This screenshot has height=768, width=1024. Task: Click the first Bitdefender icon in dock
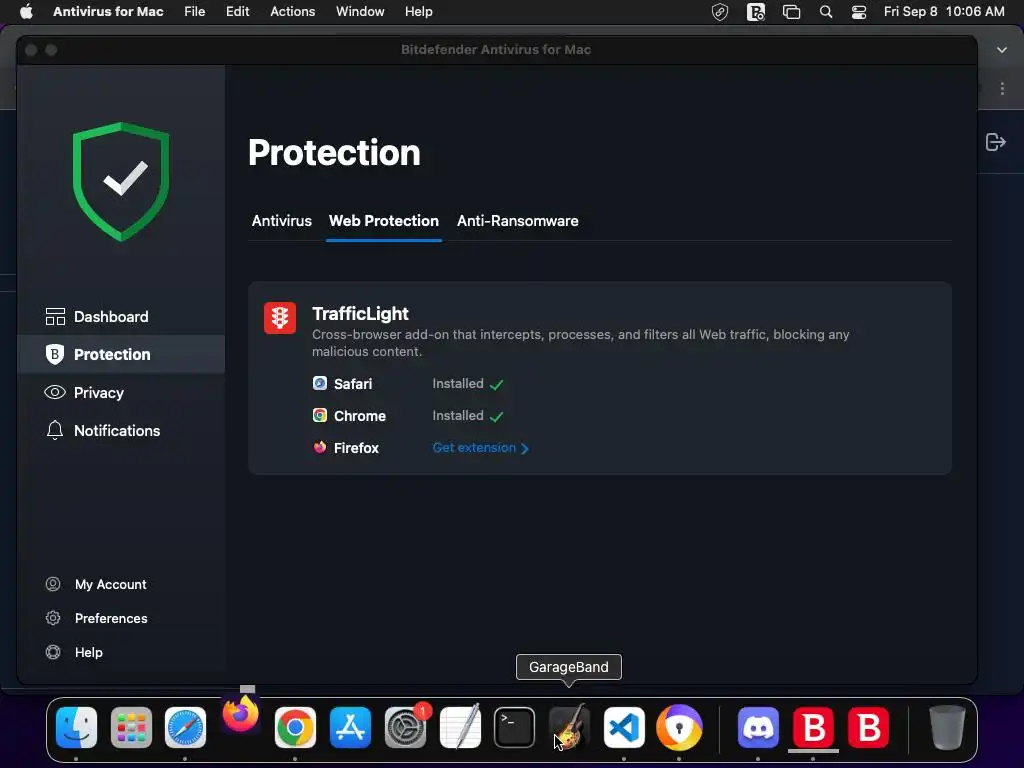tap(813, 727)
